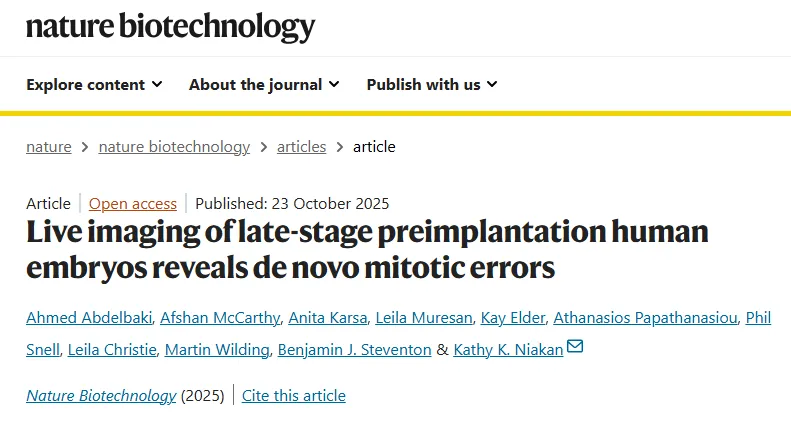Open Martin Wilding's author link
Image resolution: width=791 pixels, height=424 pixels.
point(216,349)
